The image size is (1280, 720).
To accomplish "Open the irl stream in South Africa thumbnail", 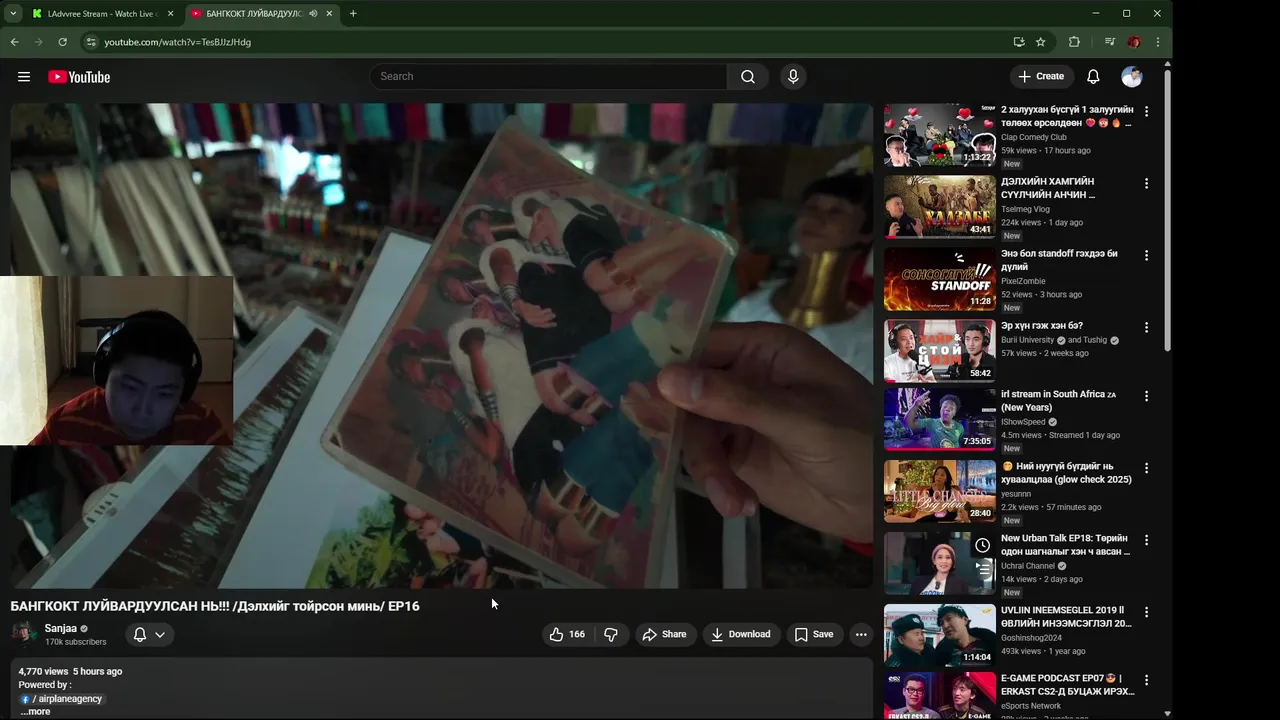I will coord(940,419).
